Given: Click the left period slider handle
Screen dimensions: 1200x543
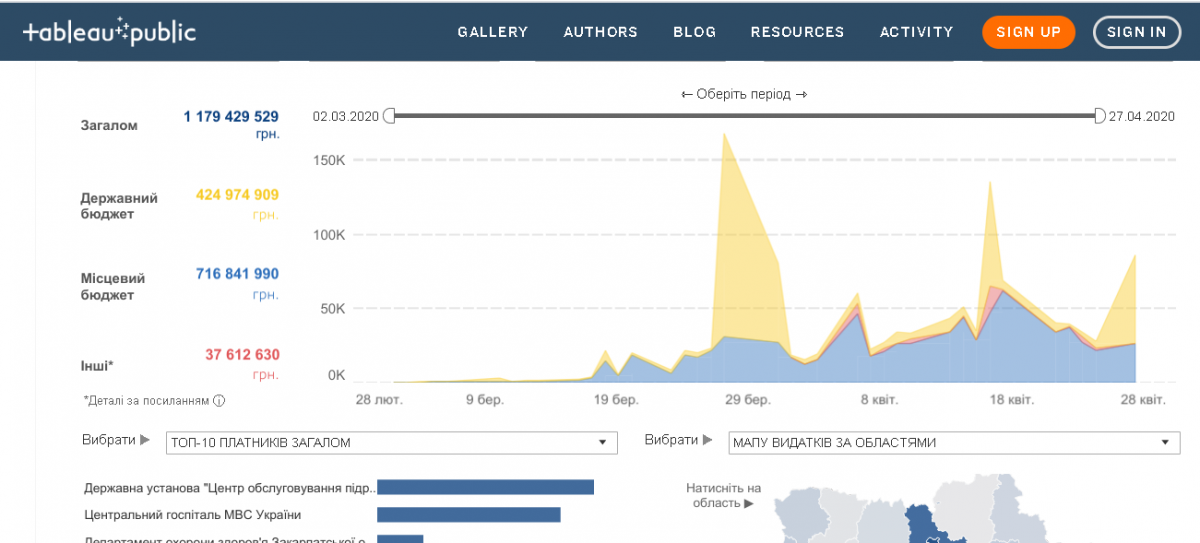Looking at the screenshot, I should [x=389, y=116].
